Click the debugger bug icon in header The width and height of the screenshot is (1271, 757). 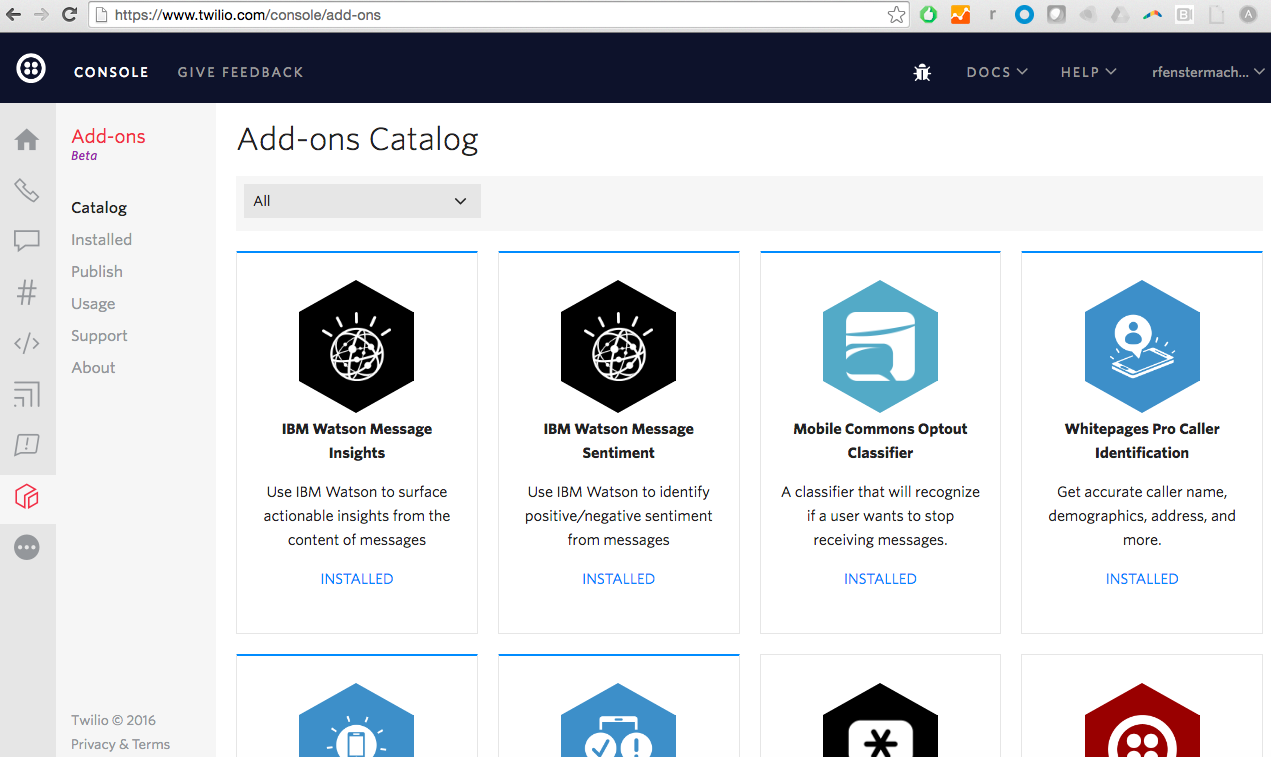coord(922,72)
